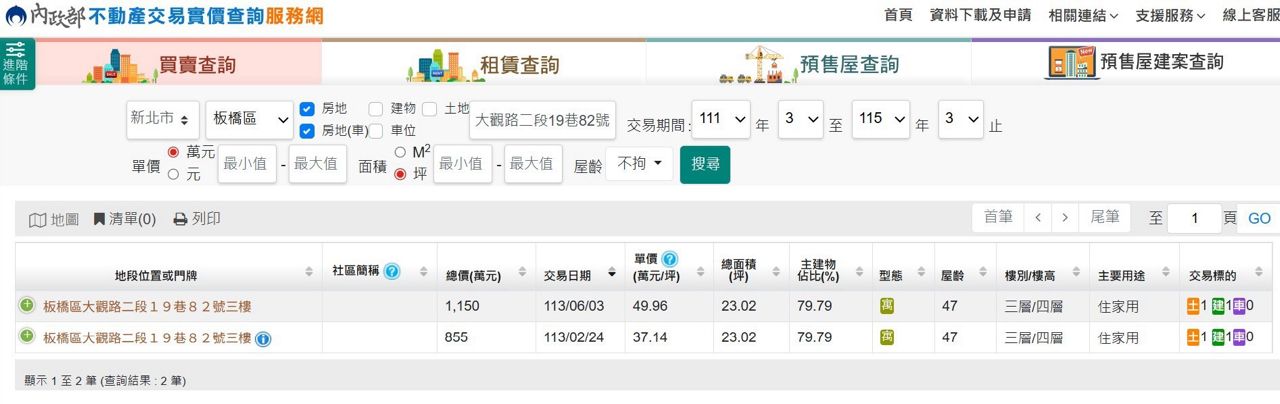This screenshot has height=404, width=1280.
Task: Click the blue info icon on second address row
Action: tap(263, 339)
